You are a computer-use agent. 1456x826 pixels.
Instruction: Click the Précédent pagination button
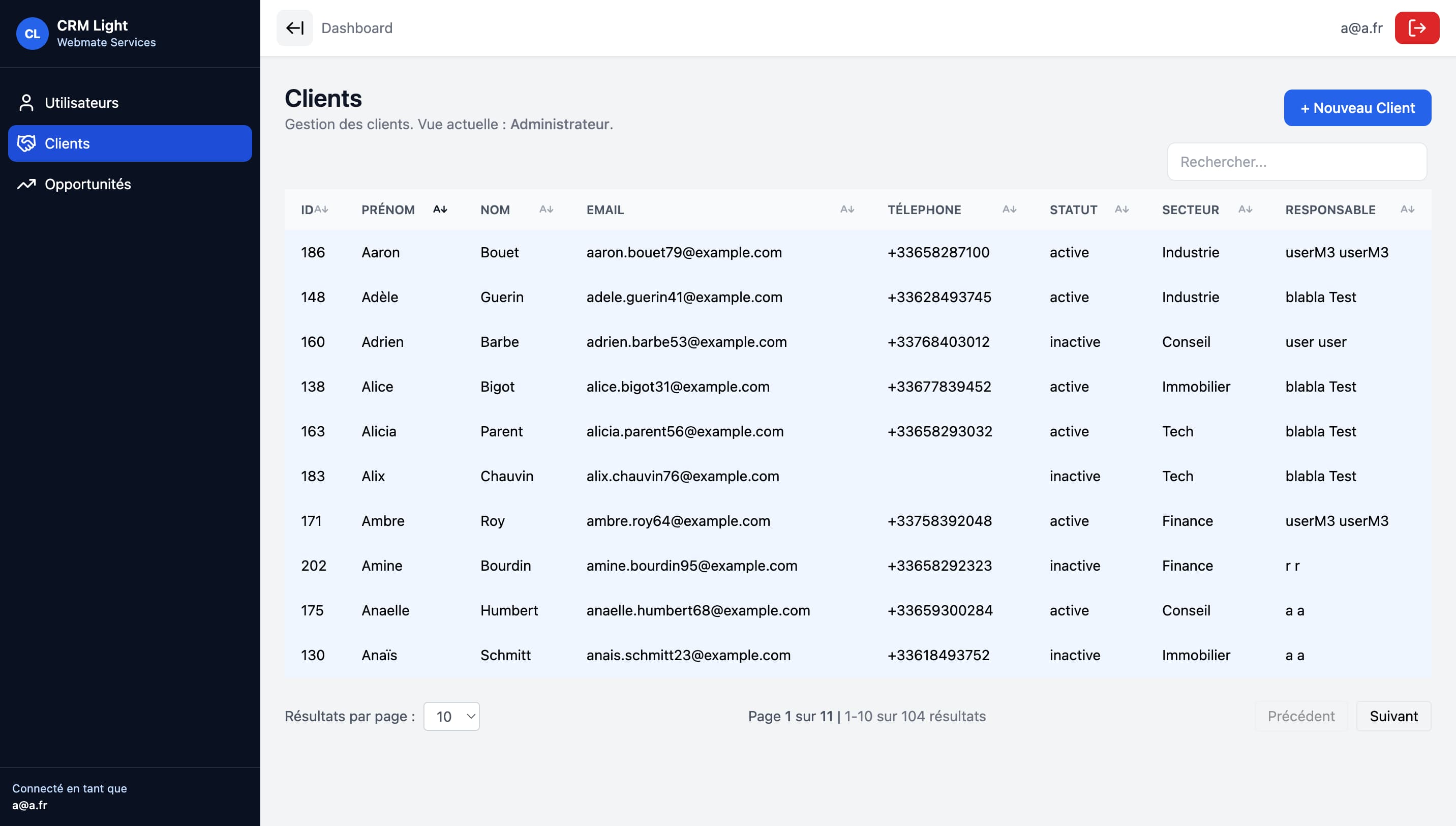click(x=1300, y=716)
